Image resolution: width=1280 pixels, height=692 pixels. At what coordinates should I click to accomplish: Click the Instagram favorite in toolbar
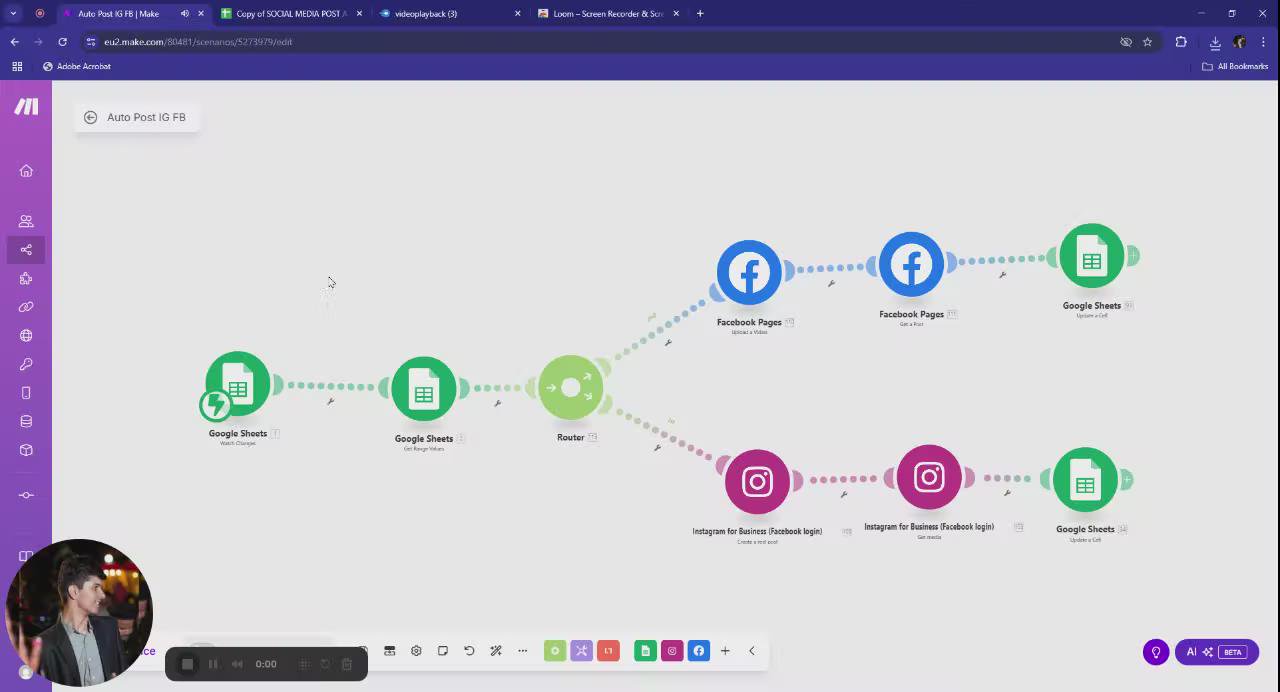point(672,651)
